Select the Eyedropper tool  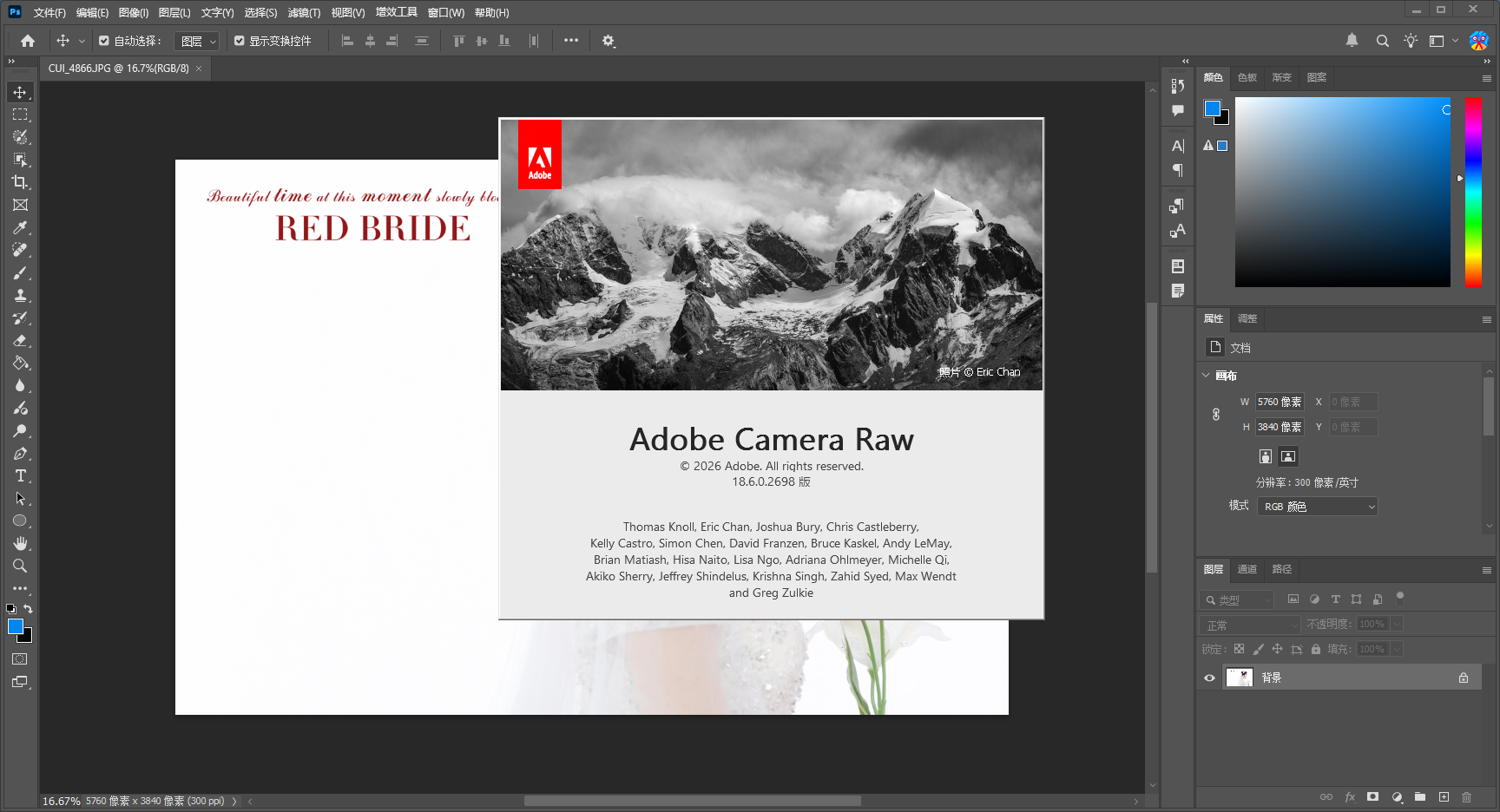pyautogui.click(x=20, y=227)
